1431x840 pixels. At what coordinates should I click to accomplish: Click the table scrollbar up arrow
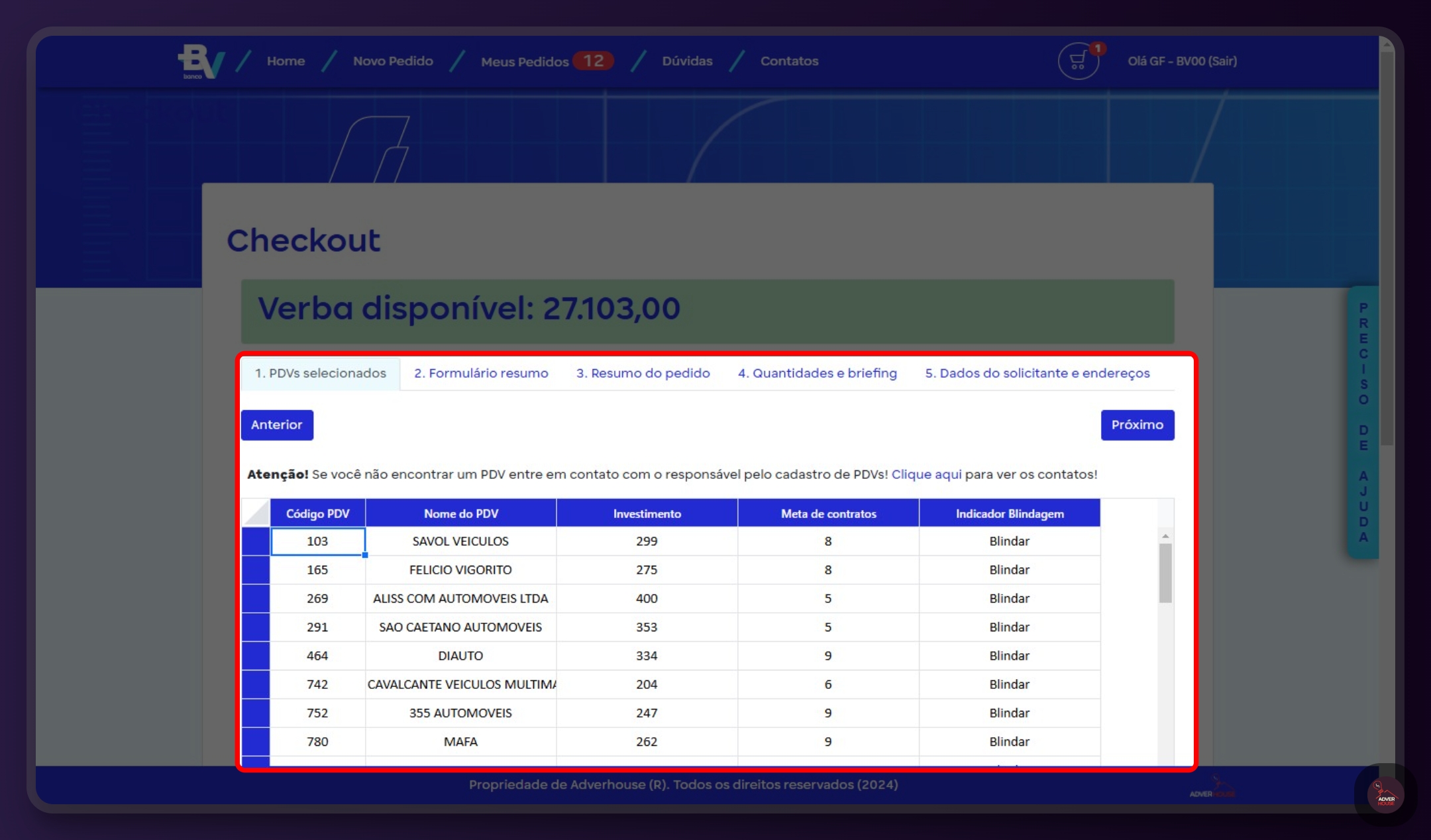coord(1165,535)
